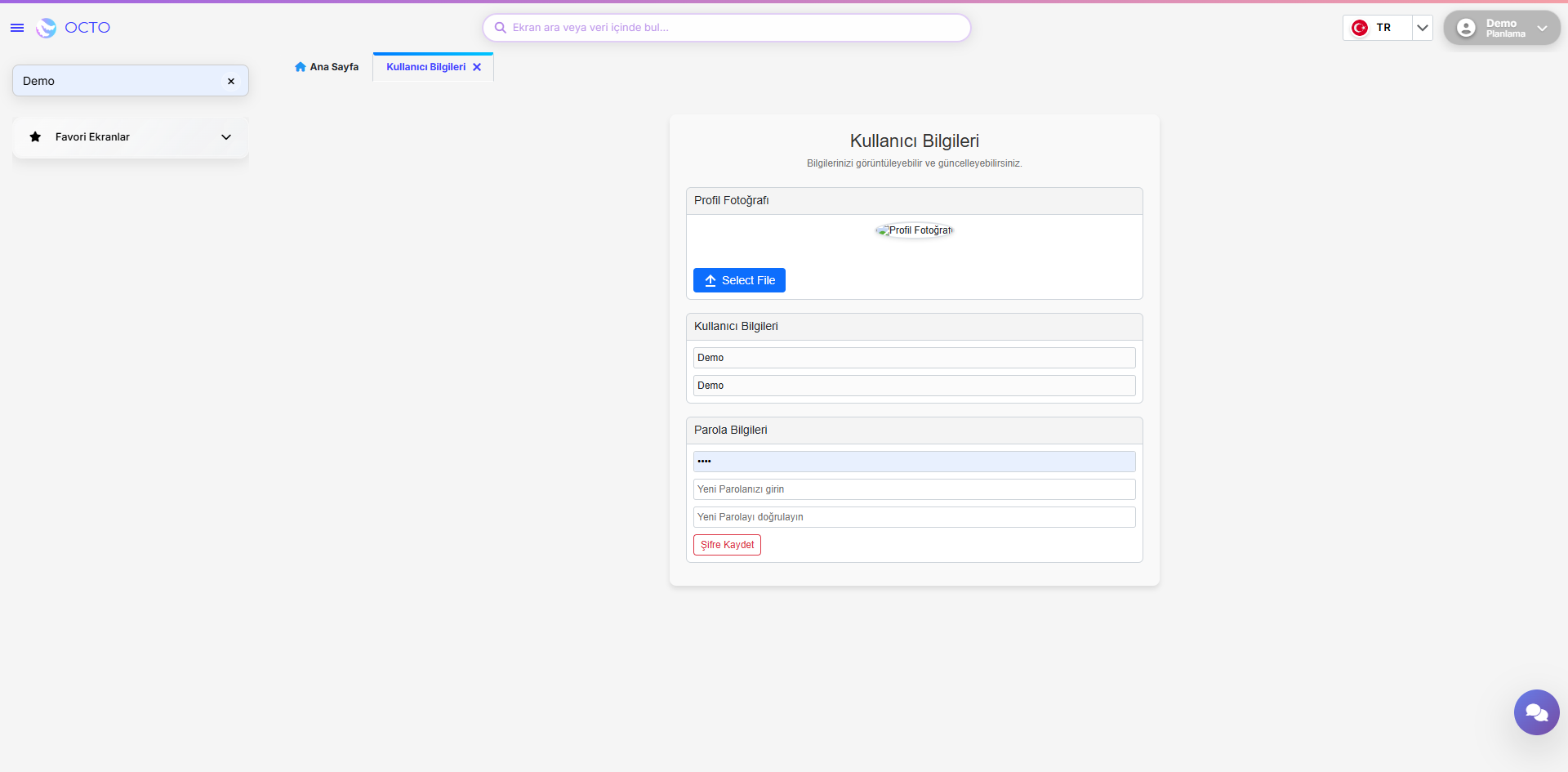Click the home icon next to Ana Sayfa
The height and width of the screenshot is (772, 1568).
[300, 66]
